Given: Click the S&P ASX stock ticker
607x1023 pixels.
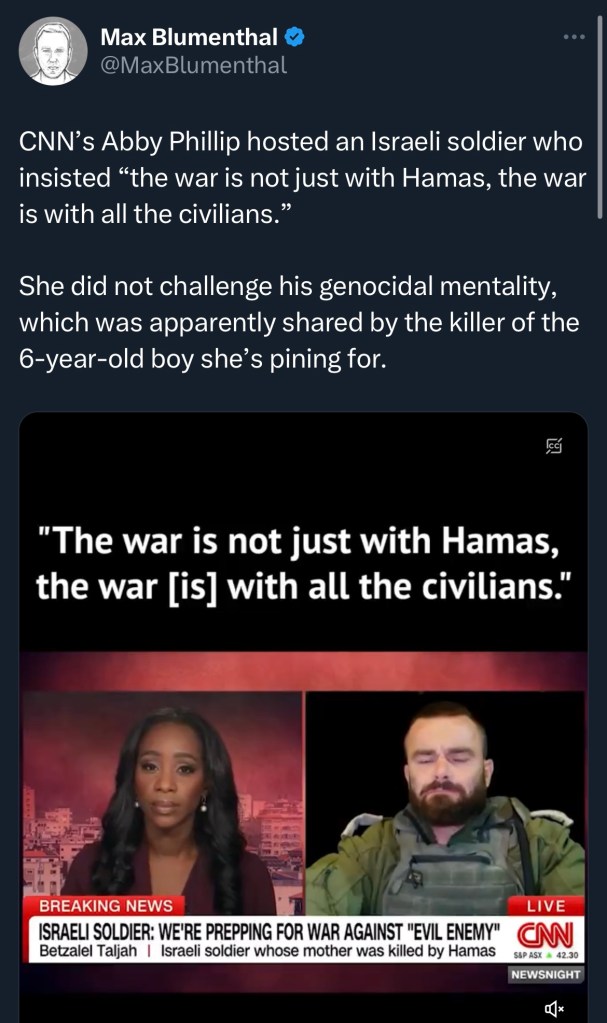Looking at the screenshot, I should [546, 955].
